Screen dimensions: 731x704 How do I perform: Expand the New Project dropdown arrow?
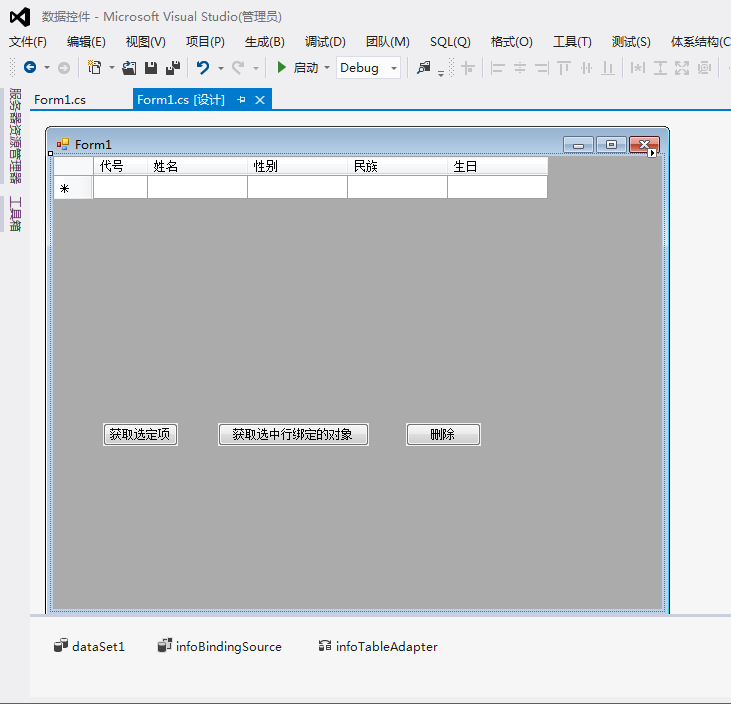click(x=112, y=68)
